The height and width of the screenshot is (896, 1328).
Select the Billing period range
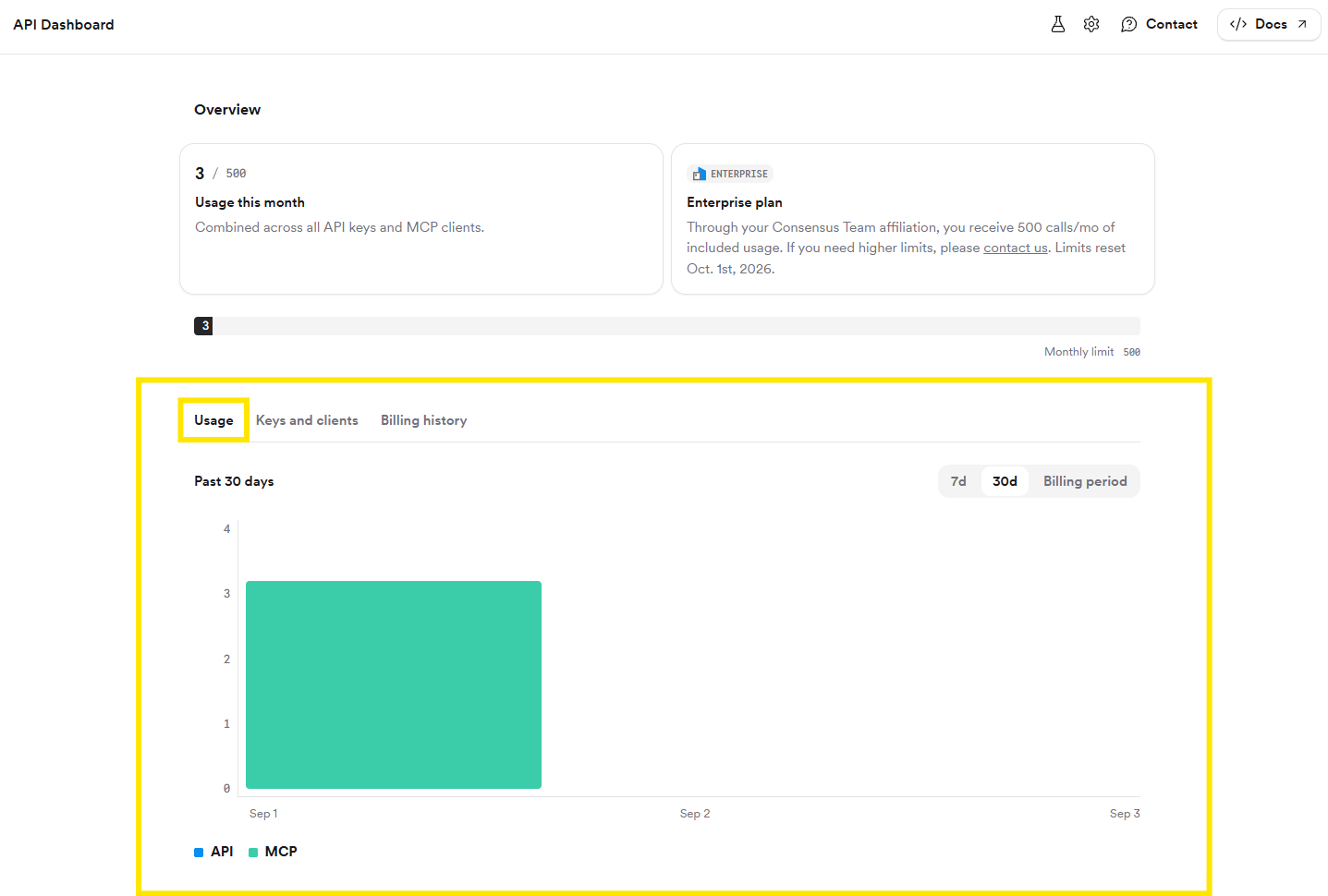1085,481
